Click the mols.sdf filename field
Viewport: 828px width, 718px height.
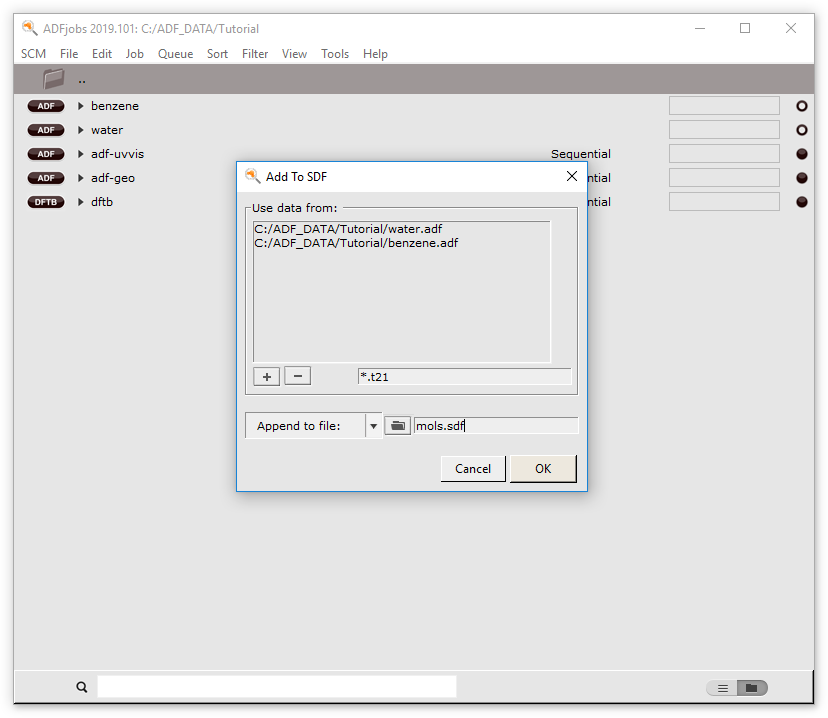coord(495,426)
